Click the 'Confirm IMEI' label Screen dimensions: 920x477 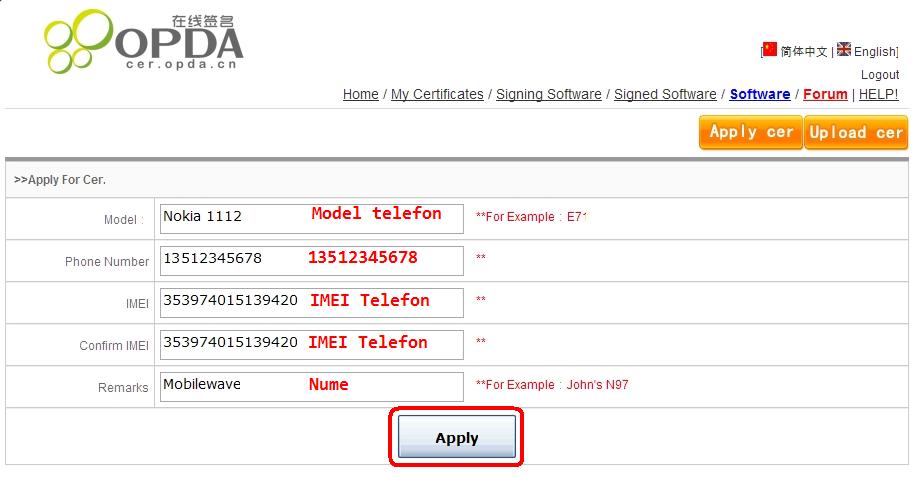click(114, 346)
